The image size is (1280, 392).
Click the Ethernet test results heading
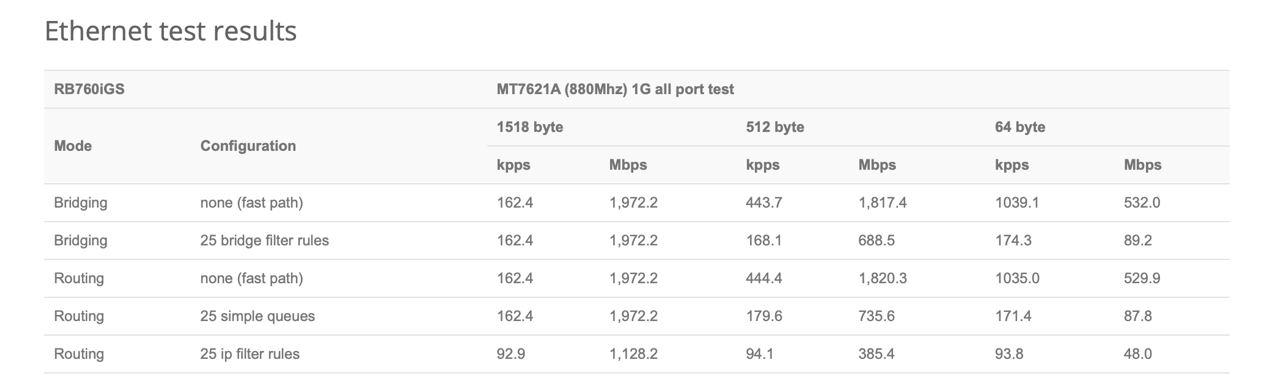pos(170,31)
